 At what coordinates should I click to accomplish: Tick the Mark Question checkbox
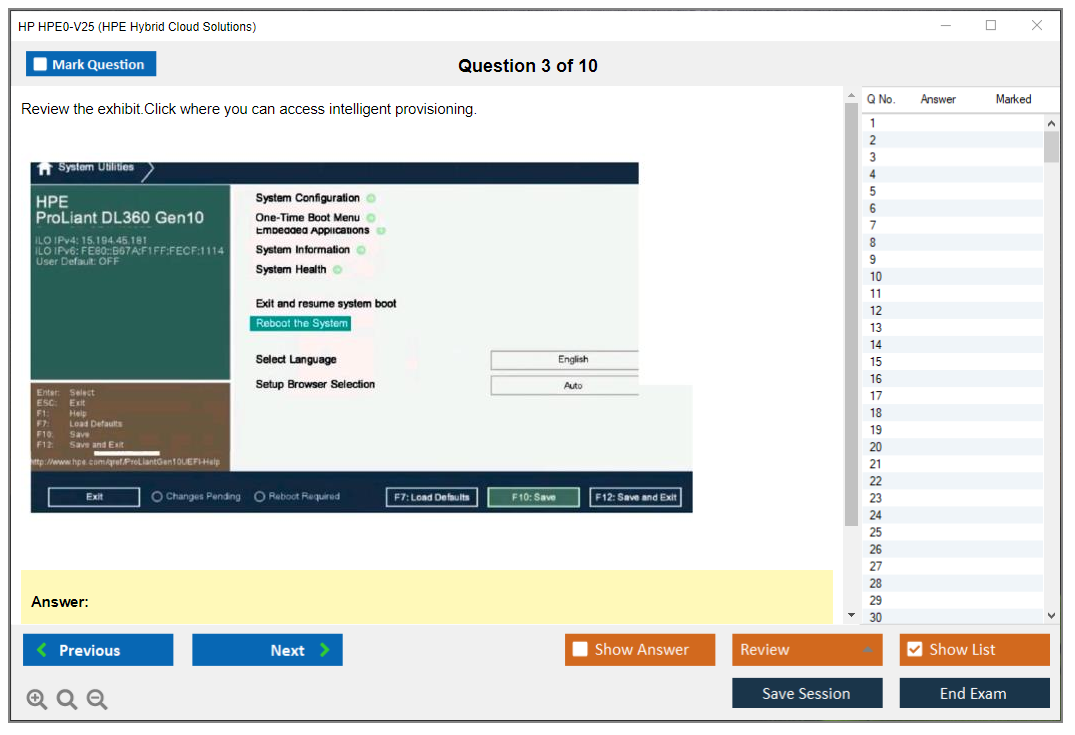40,65
